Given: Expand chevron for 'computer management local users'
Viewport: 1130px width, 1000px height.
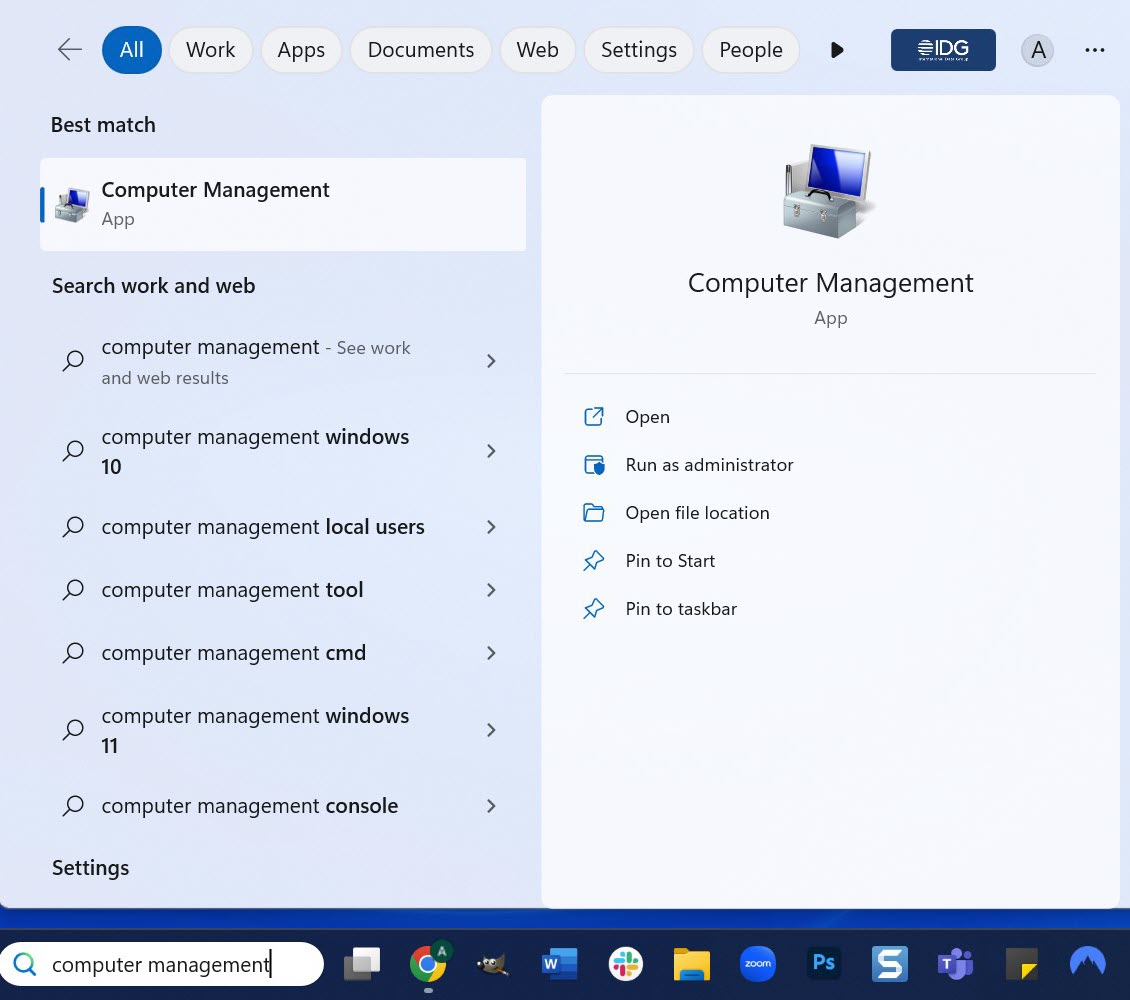Looking at the screenshot, I should coord(491,527).
